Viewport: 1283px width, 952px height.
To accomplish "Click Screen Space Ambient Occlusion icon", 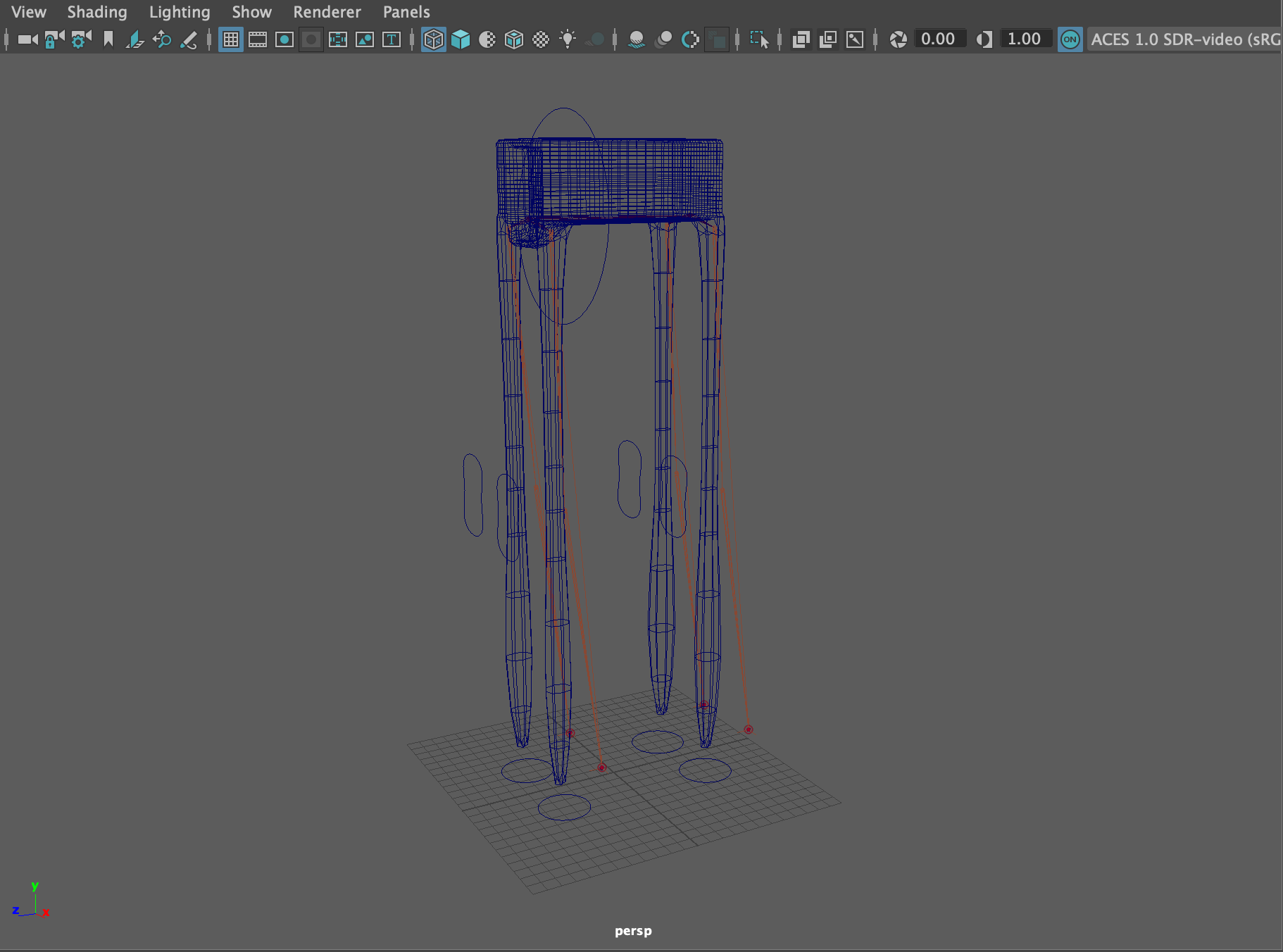I will point(637,39).
